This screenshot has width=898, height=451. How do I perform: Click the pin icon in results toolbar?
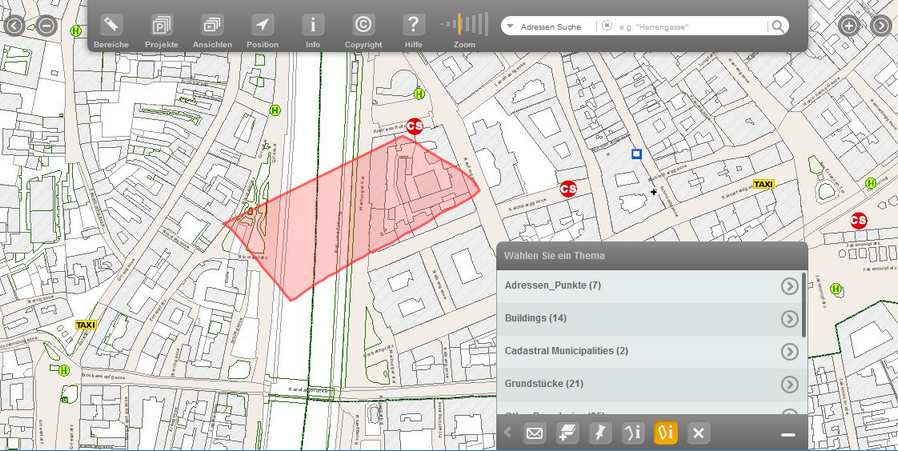click(599, 433)
